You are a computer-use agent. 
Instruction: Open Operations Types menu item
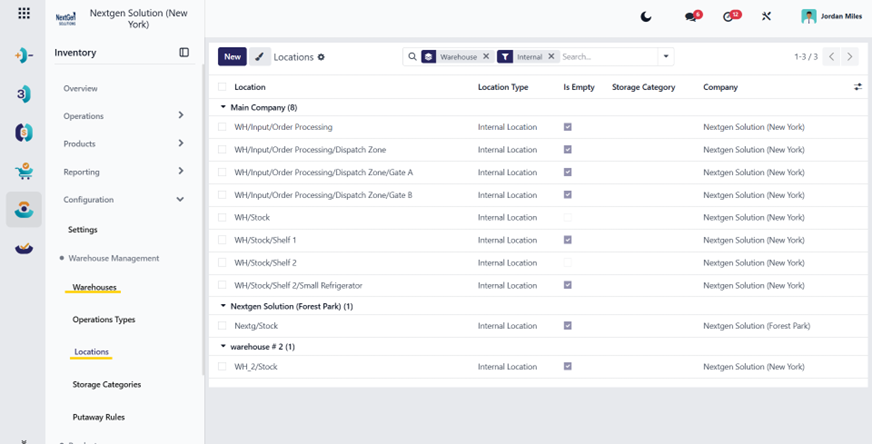coord(104,320)
